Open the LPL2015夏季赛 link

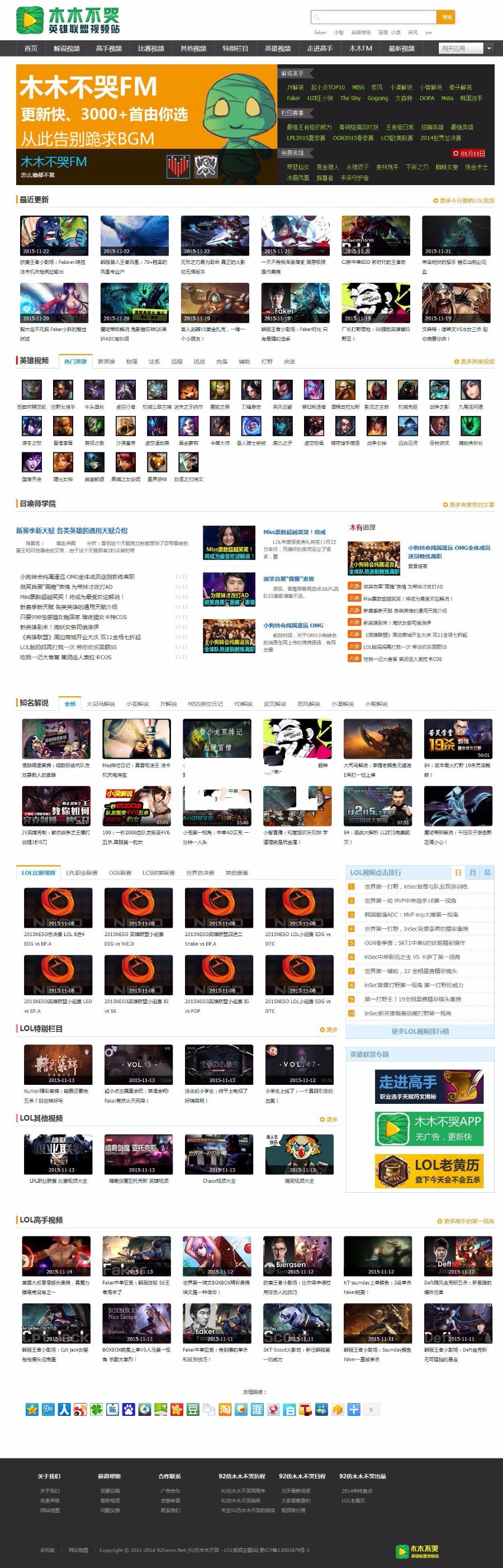(x=306, y=138)
